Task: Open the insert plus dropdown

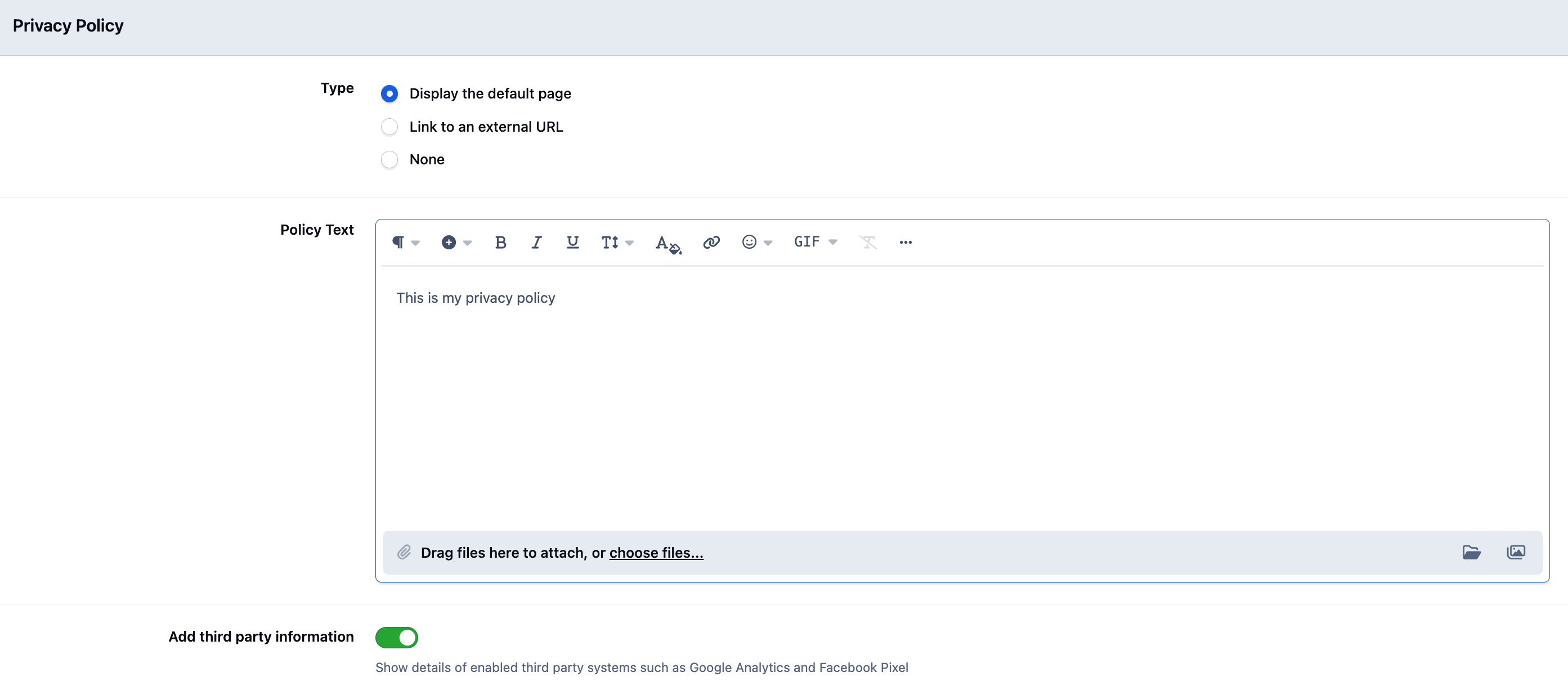Action: click(x=456, y=242)
